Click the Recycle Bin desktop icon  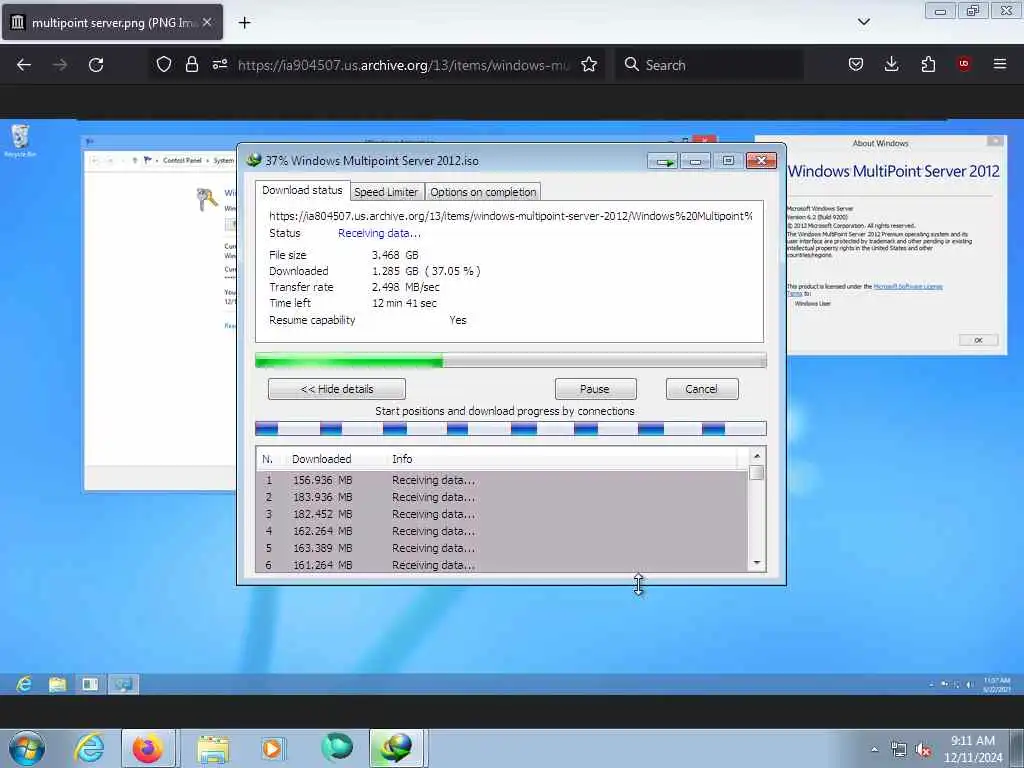click(x=20, y=139)
